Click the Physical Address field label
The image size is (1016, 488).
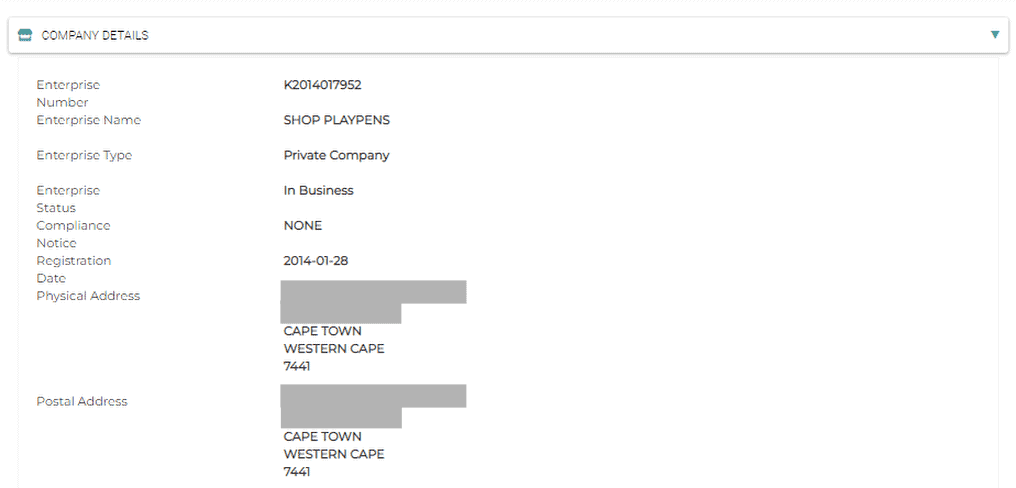coord(88,295)
